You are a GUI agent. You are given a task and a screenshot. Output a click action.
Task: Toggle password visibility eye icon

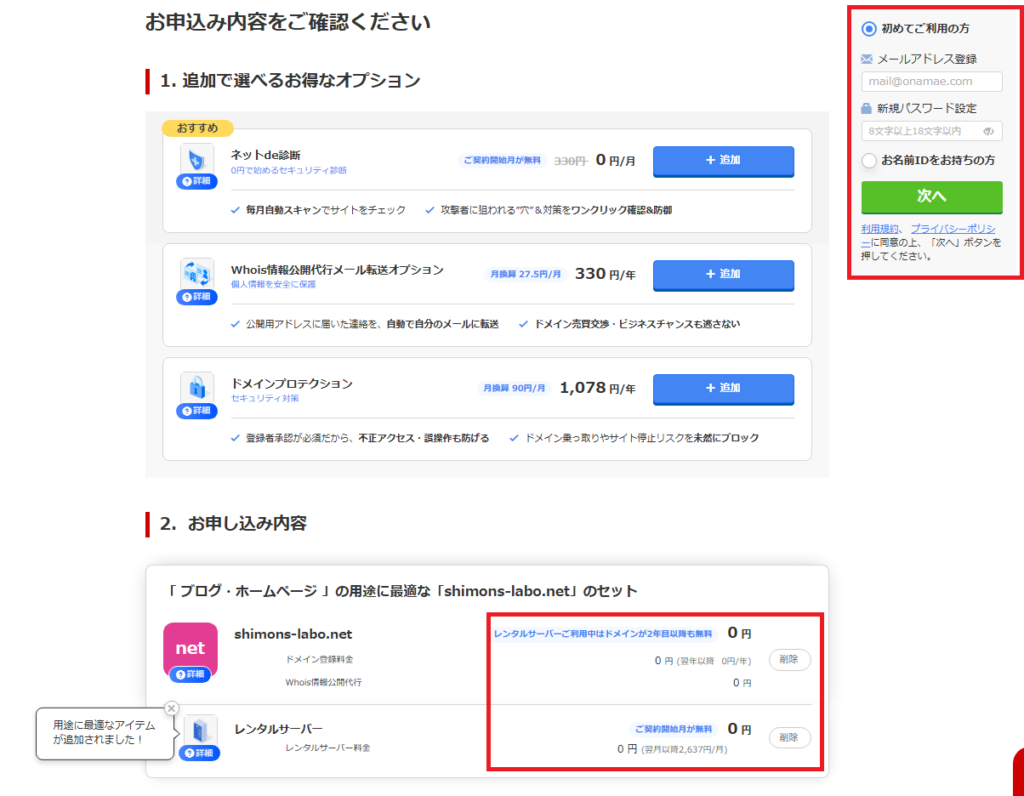pos(988,131)
